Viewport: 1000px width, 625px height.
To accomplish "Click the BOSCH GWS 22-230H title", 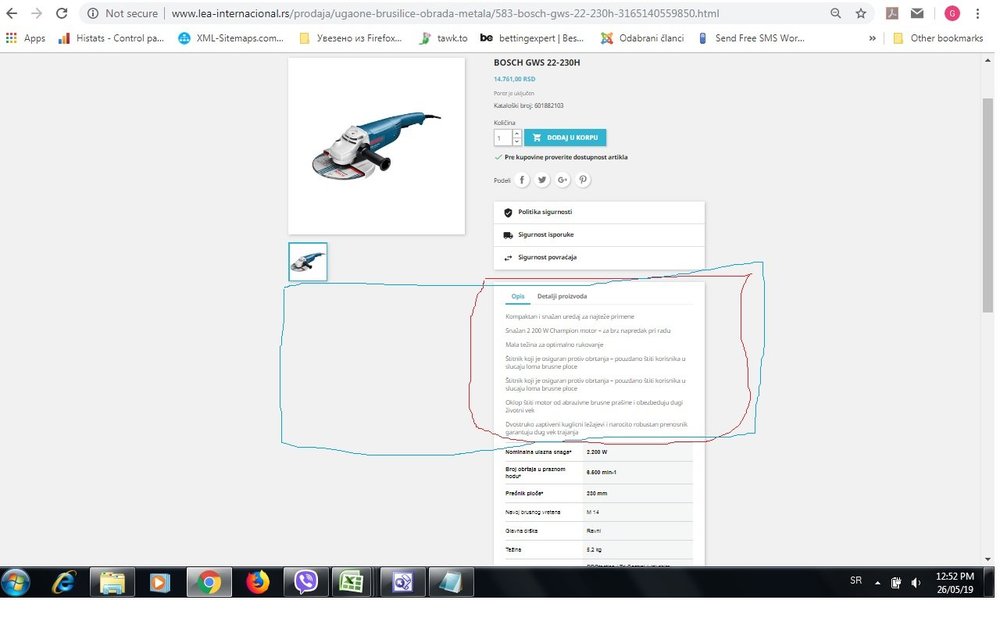I will coord(537,62).
